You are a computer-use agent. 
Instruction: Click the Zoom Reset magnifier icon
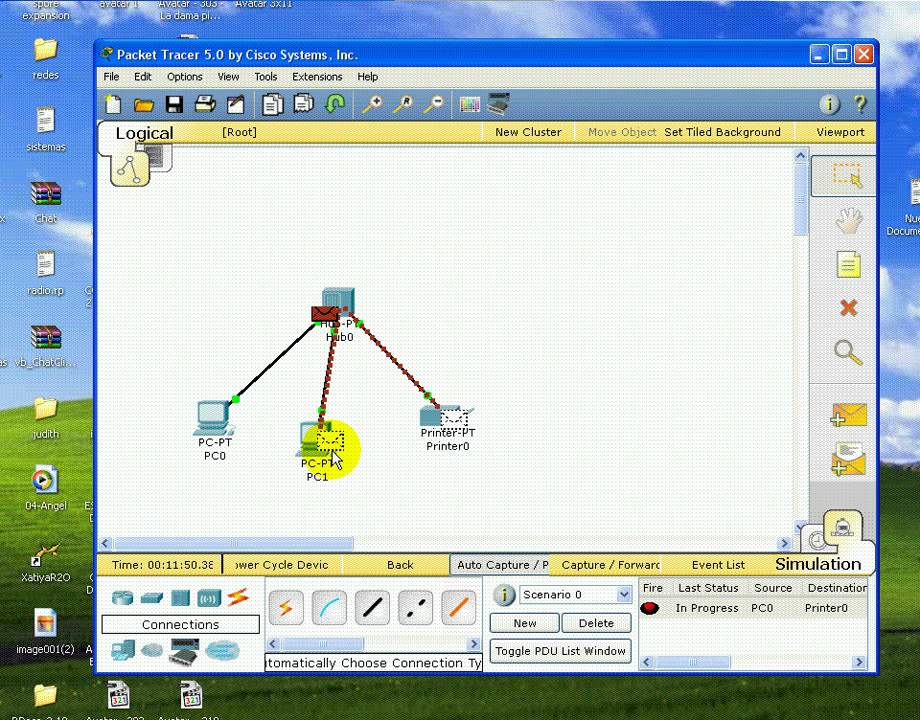pyautogui.click(x=402, y=104)
